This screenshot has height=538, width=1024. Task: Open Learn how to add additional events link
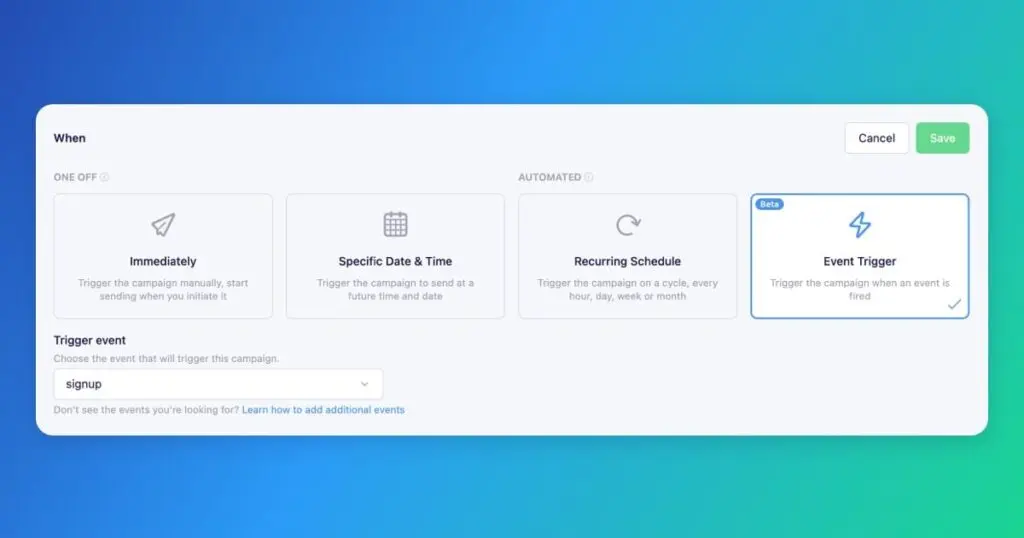[x=323, y=410]
